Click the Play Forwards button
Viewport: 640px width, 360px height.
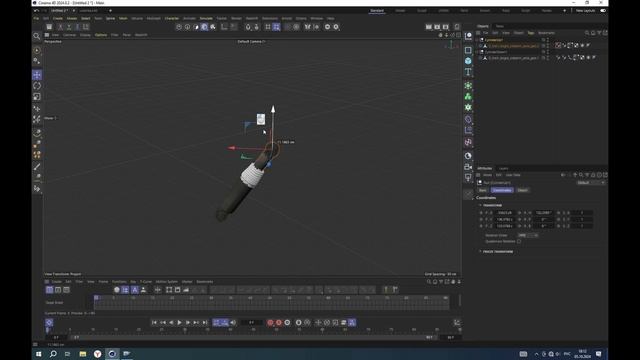click(x=179, y=322)
